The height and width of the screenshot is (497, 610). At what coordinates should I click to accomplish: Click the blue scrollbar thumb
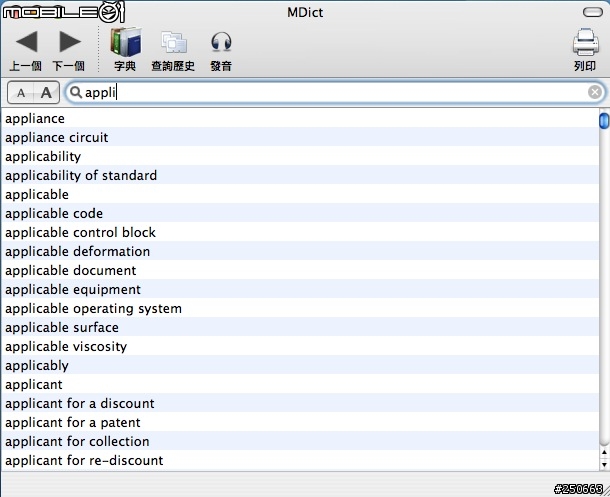pyautogui.click(x=604, y=120)
